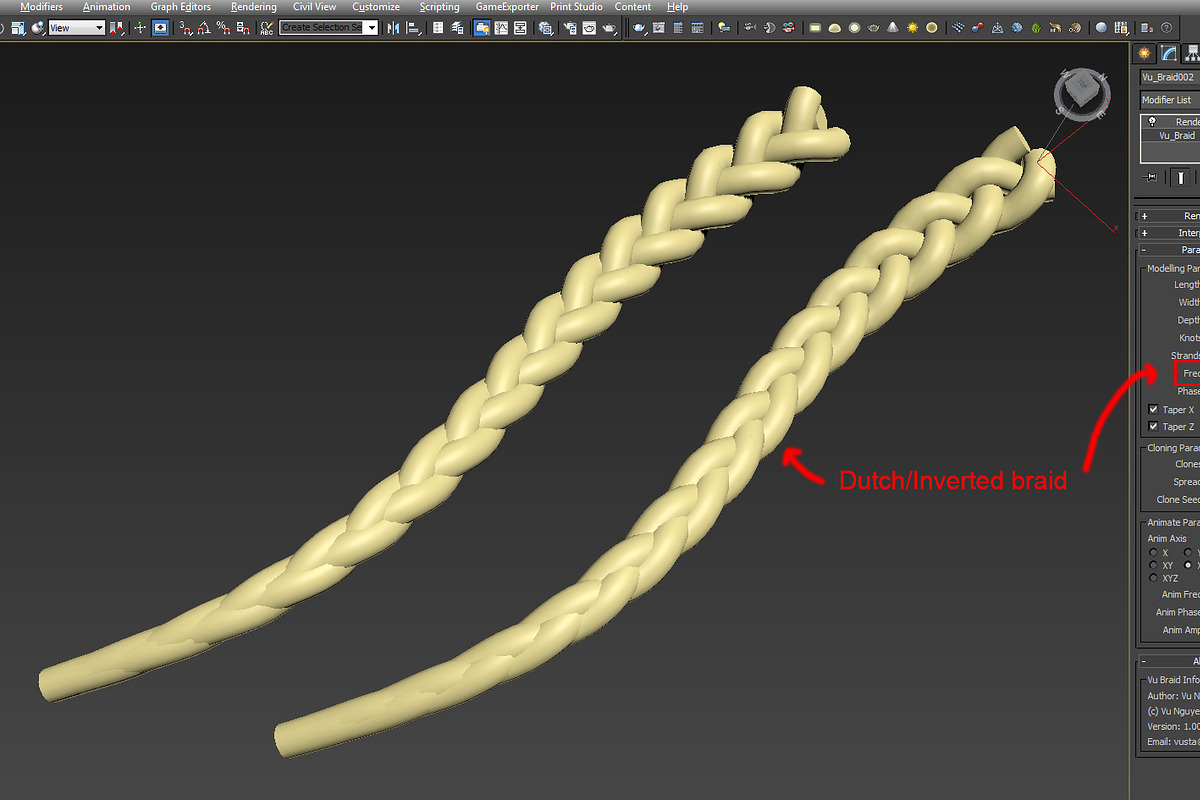The width and height of the screenshot is (1200, 800).
Task: Click the Strands parameter label
Action: tap(1185, 356)
